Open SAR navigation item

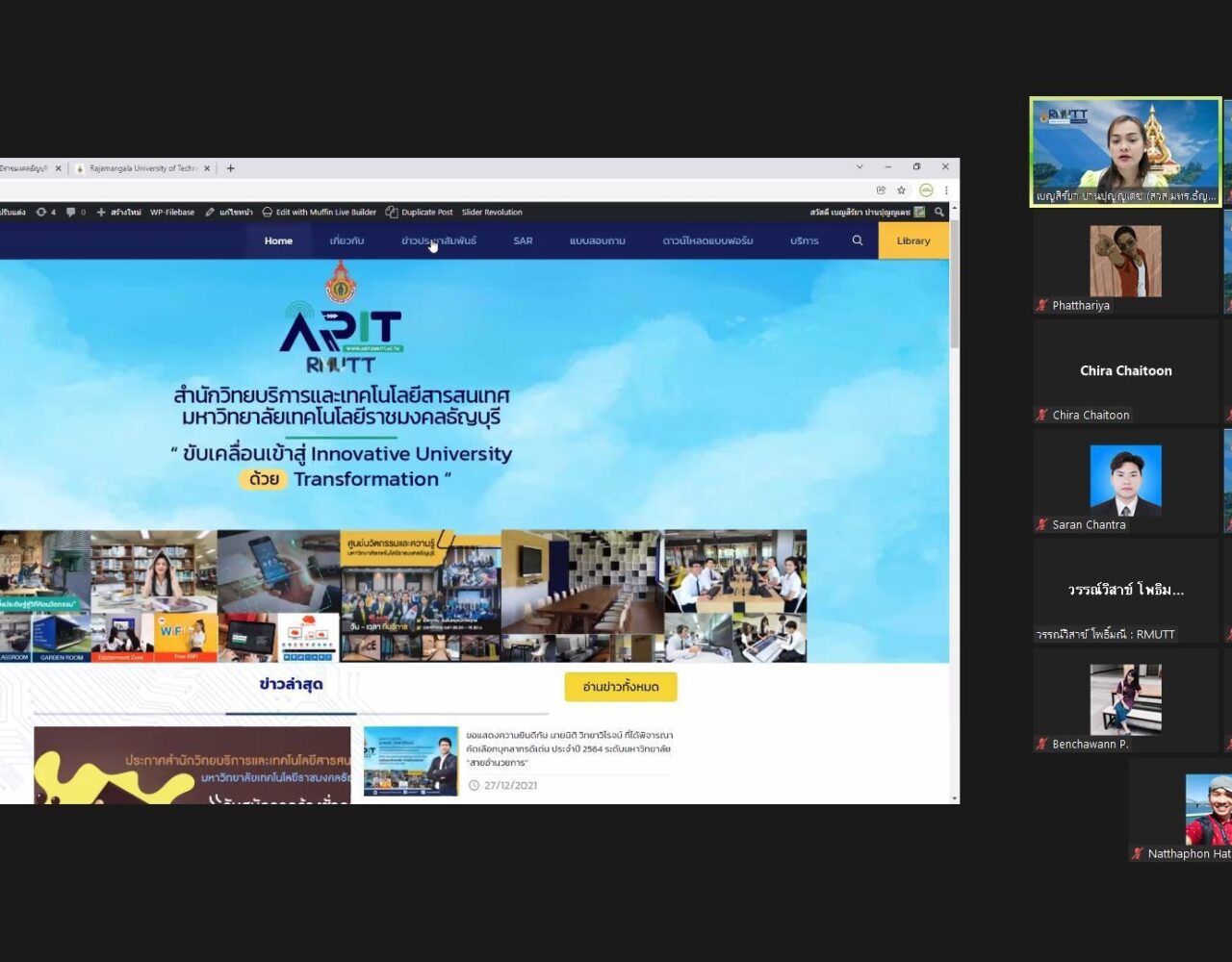click(523, 240)
